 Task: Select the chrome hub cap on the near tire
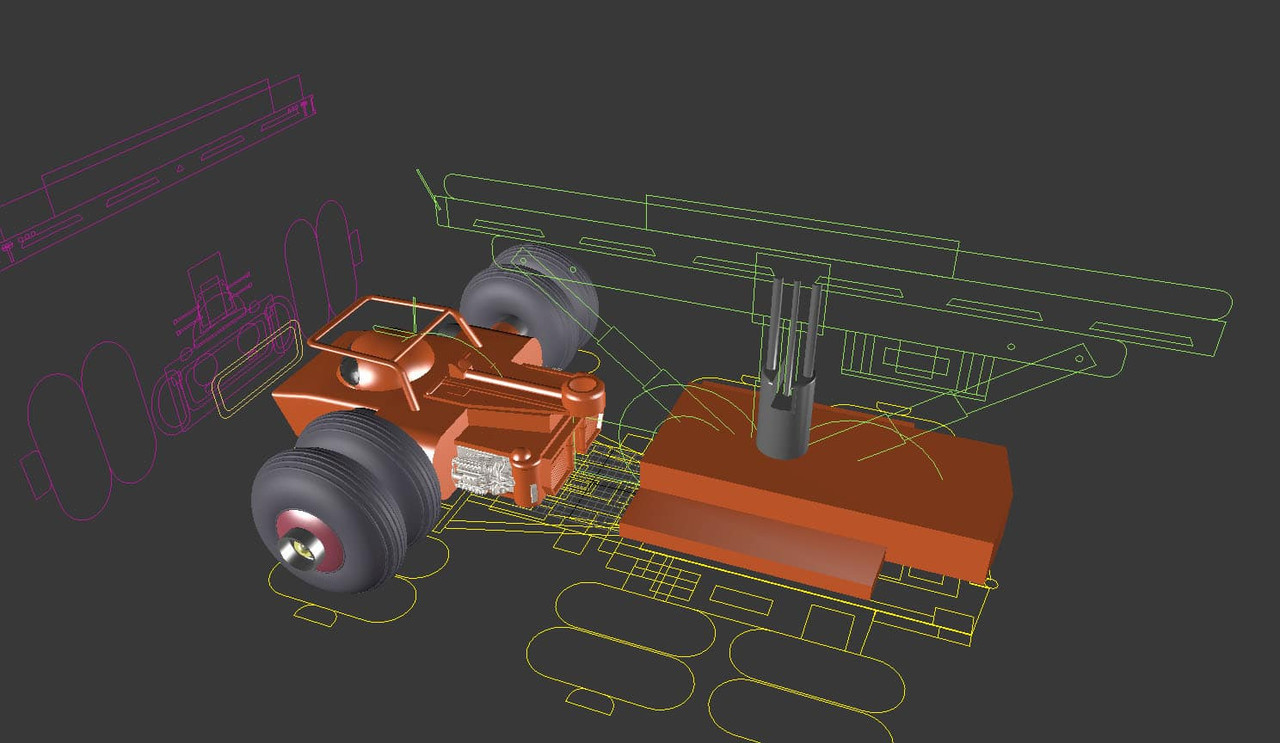coord(301,548)
